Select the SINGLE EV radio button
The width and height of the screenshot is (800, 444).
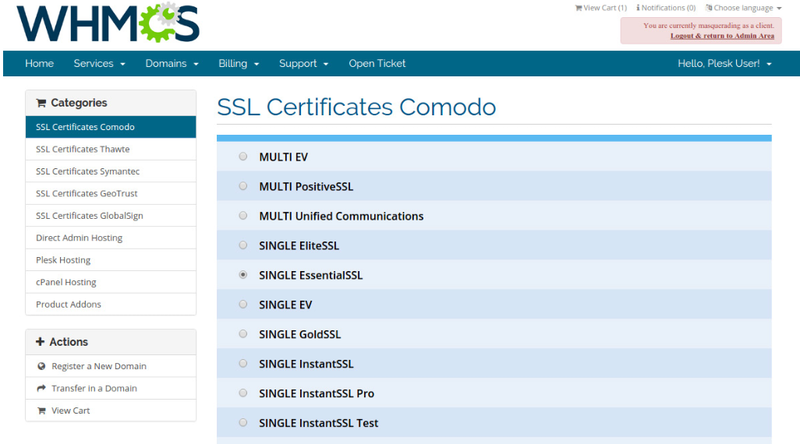click(x=243, y=305)
